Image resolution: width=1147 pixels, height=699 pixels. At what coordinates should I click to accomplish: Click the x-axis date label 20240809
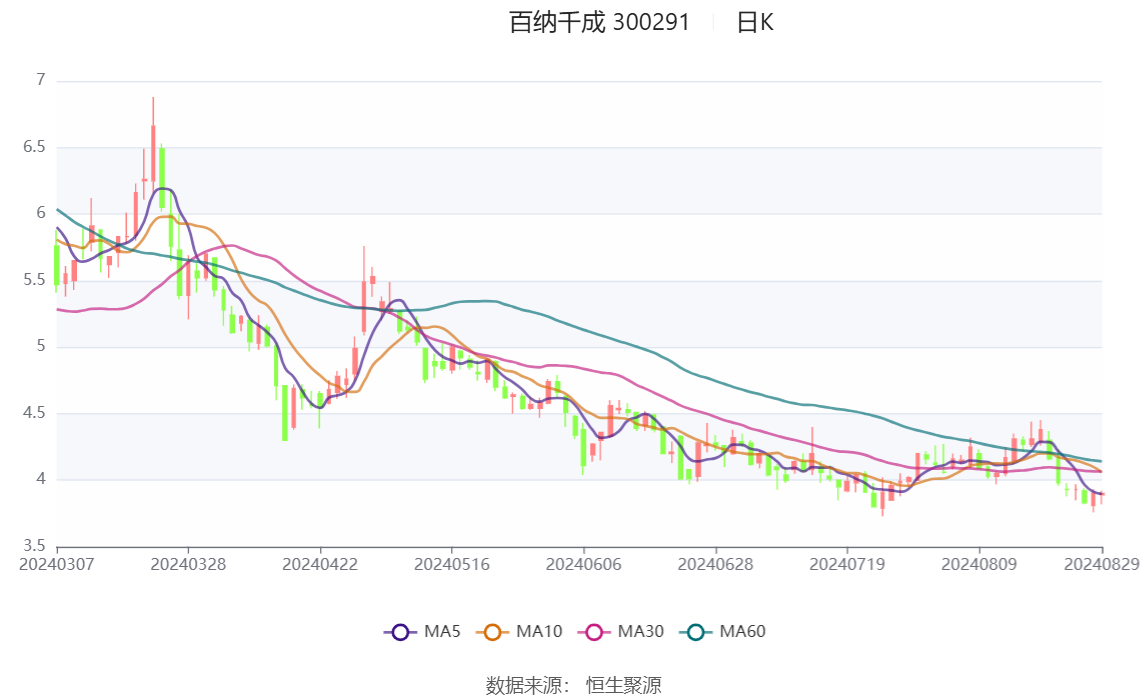(978, 564)
